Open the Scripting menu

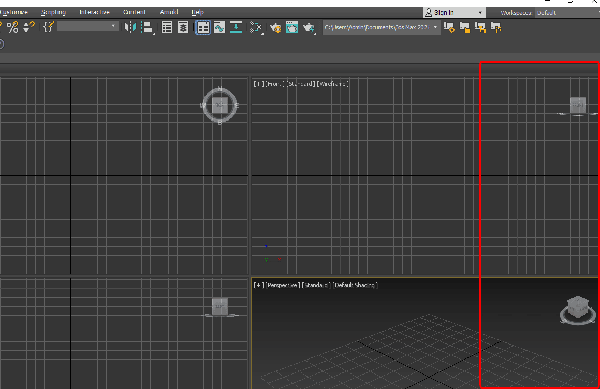pyautogui.click(x=53, y=12)
